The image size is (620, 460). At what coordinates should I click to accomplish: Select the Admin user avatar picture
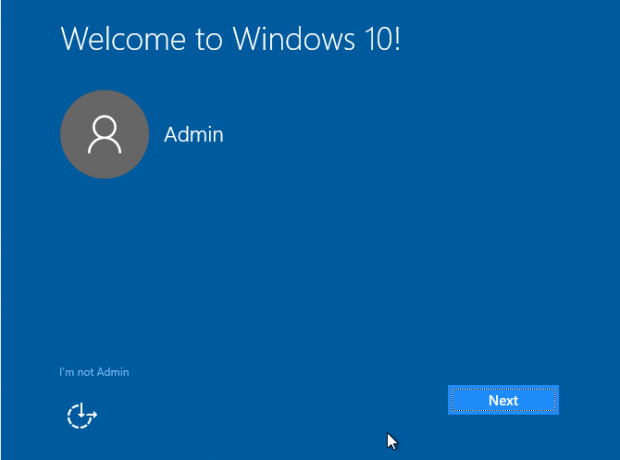[104, 134]
